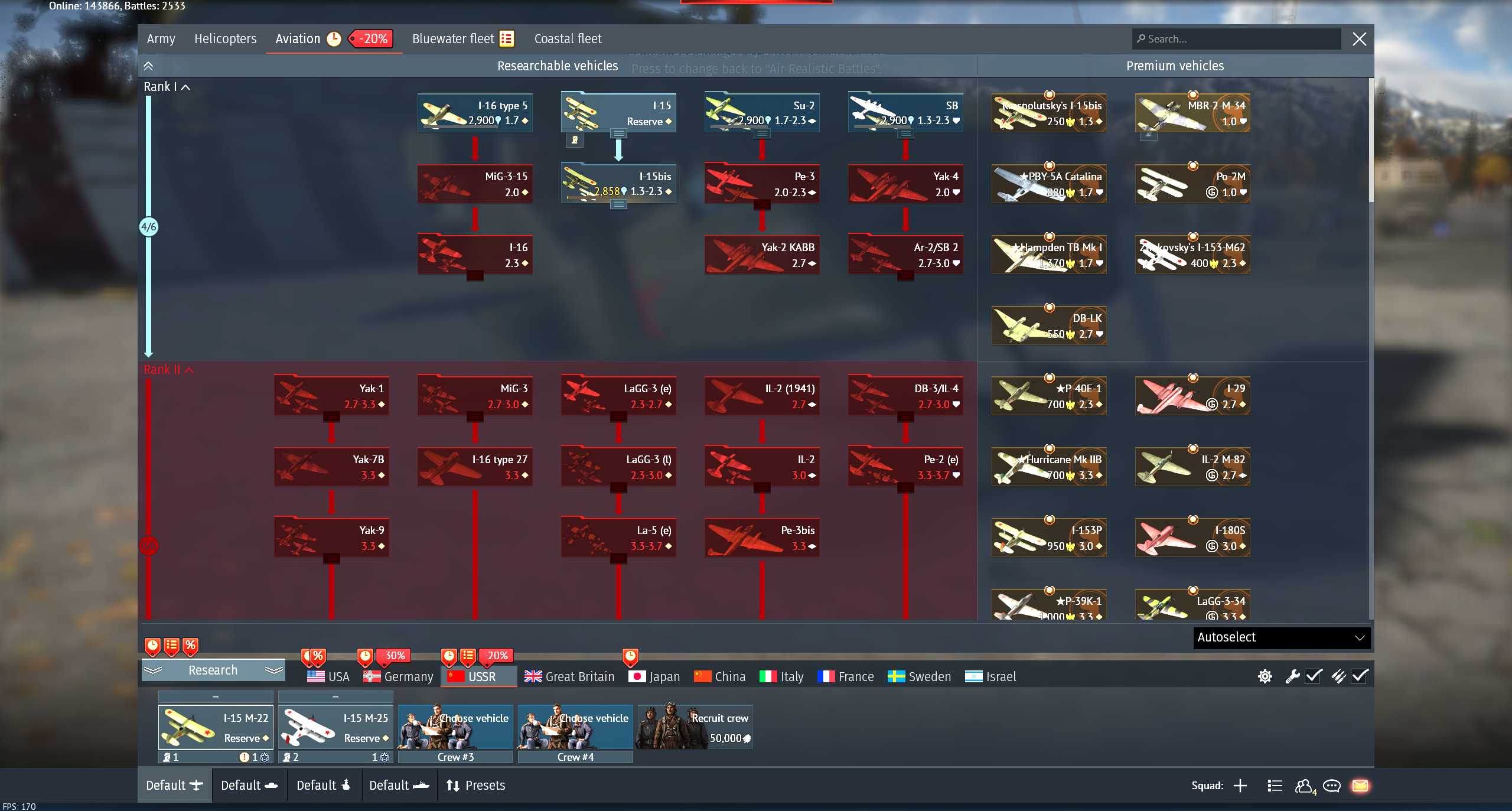The width and height of the screenshot is (1512, 811).
Task: Open the list icon right of the Squad plus
Action: 1275,786
